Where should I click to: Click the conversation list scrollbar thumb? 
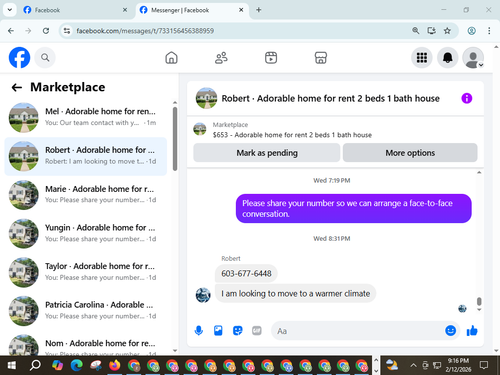tap(175, 138)
